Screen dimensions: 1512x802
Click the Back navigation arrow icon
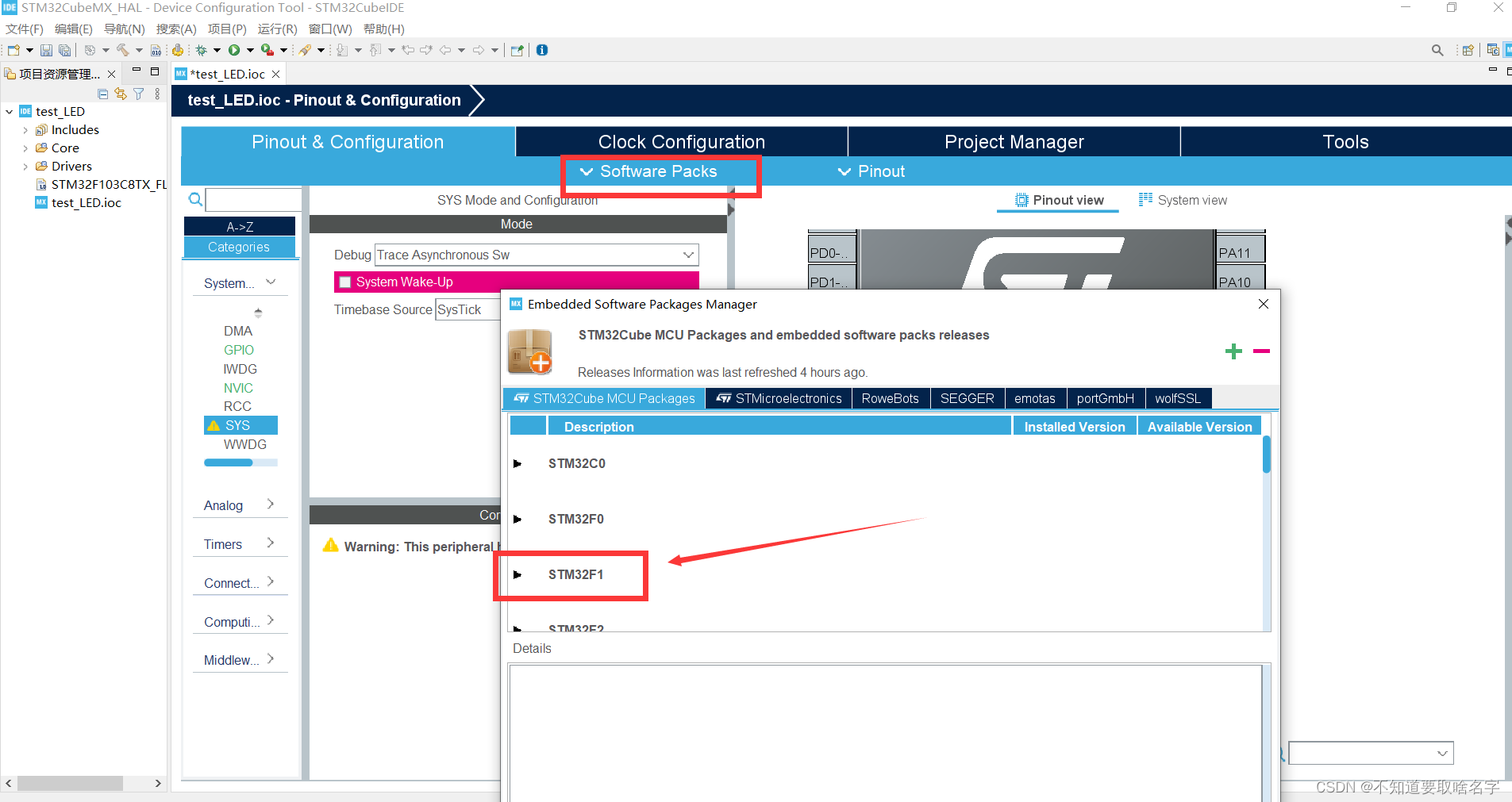tap(445, 50)
